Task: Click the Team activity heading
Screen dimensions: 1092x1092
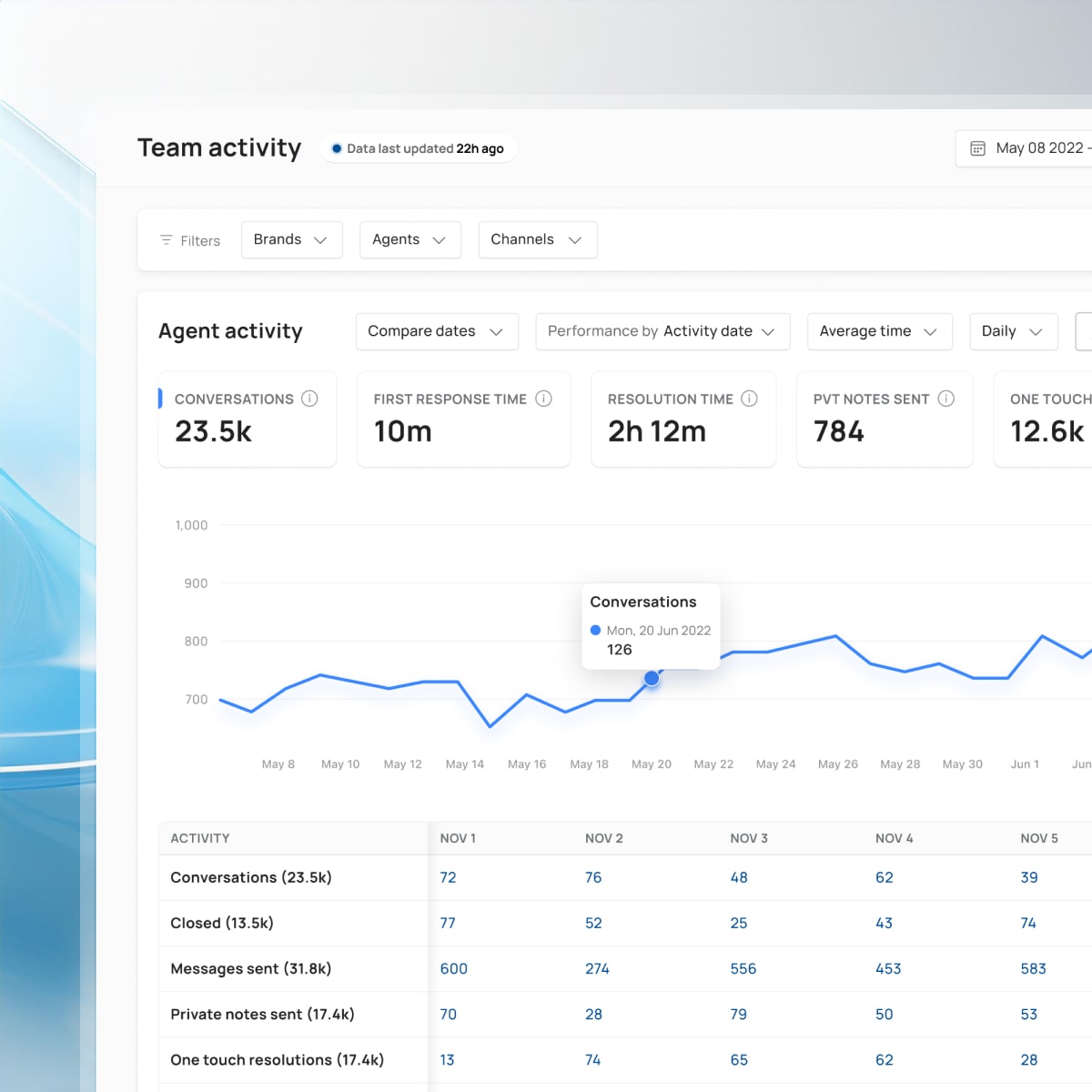Action: [x=219, y=147]
